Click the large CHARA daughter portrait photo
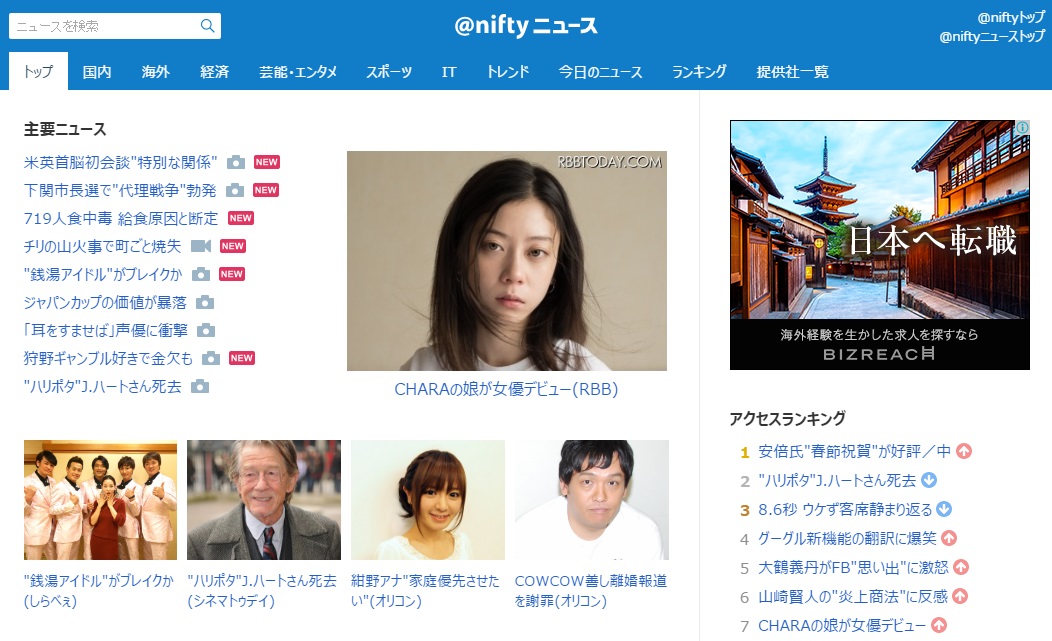Image resolution: width=1052 pixels, height=641 pixels. coord(507,261)
